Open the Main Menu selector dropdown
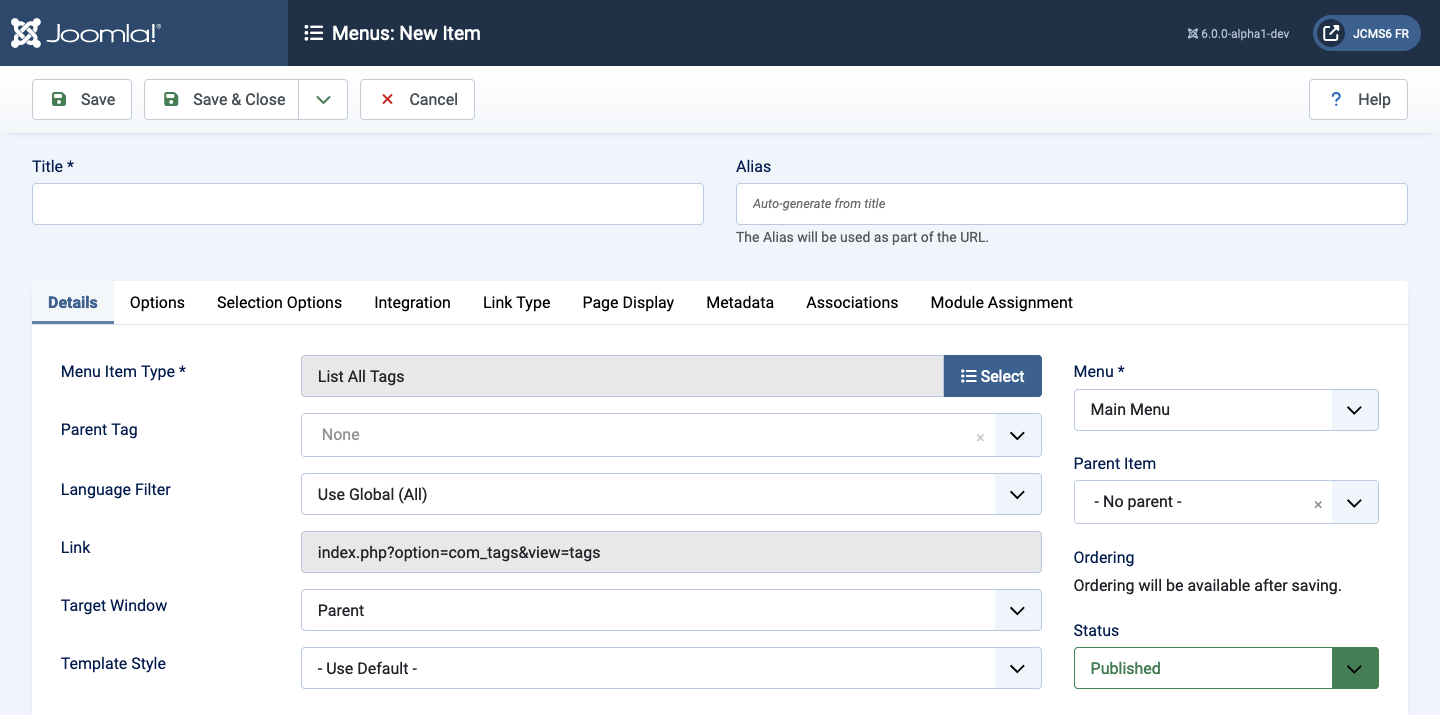1440x715 pixels. pos(1355,410)
